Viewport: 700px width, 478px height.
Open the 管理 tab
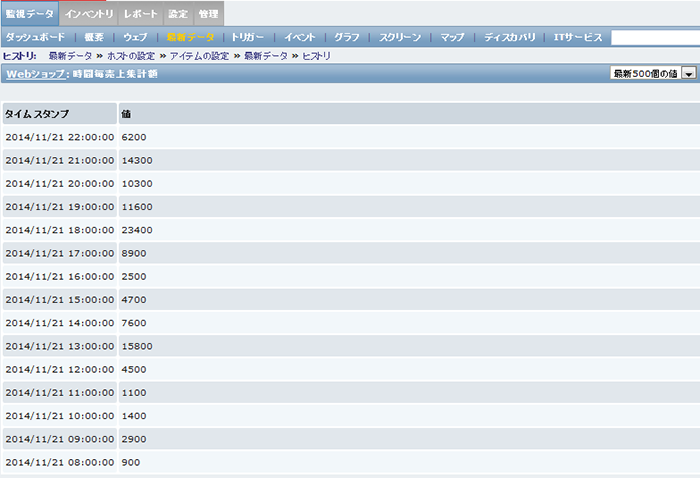click(207, 14)
